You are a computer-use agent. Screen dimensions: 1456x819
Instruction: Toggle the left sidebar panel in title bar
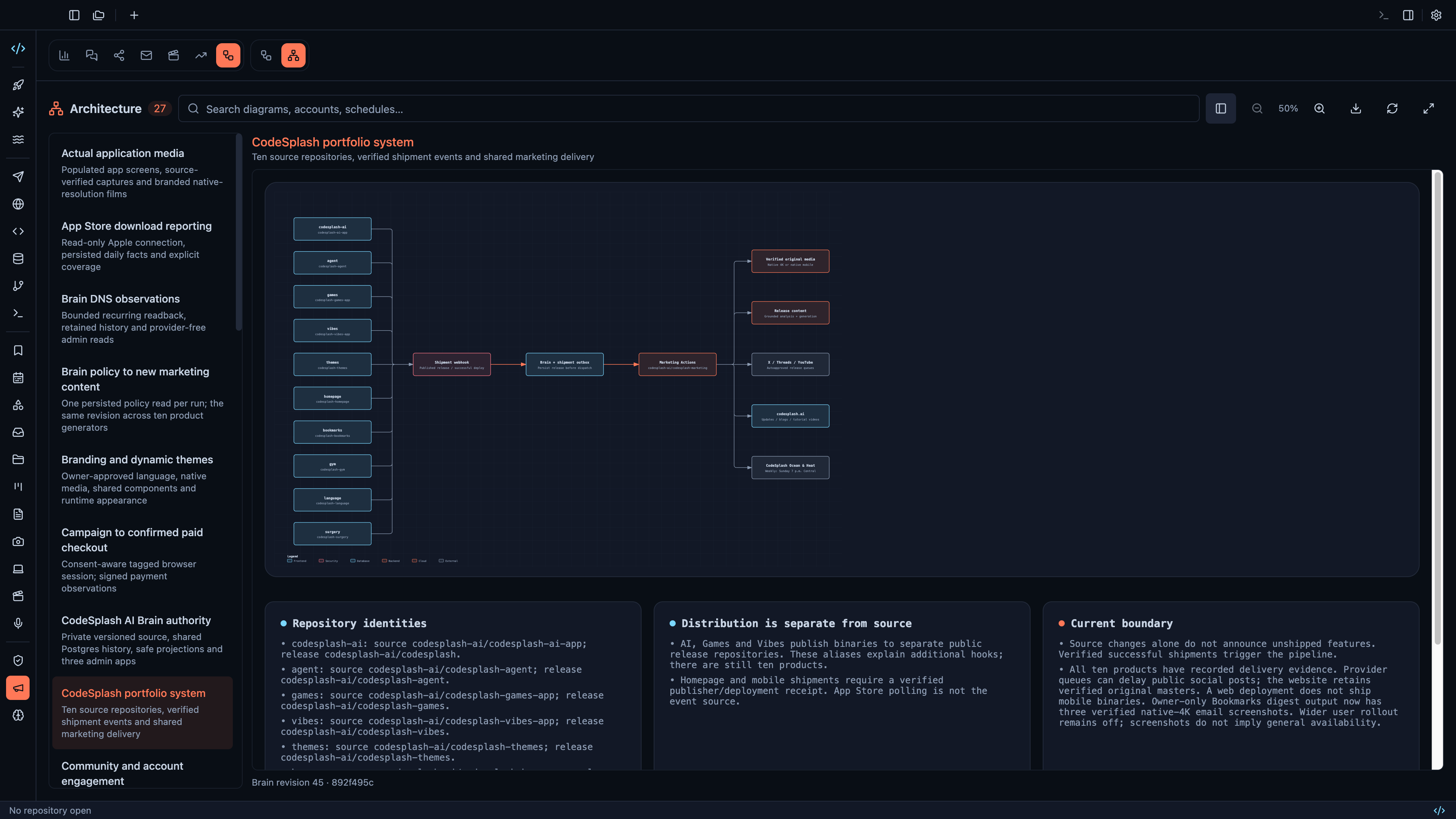(x=74, y=15)
